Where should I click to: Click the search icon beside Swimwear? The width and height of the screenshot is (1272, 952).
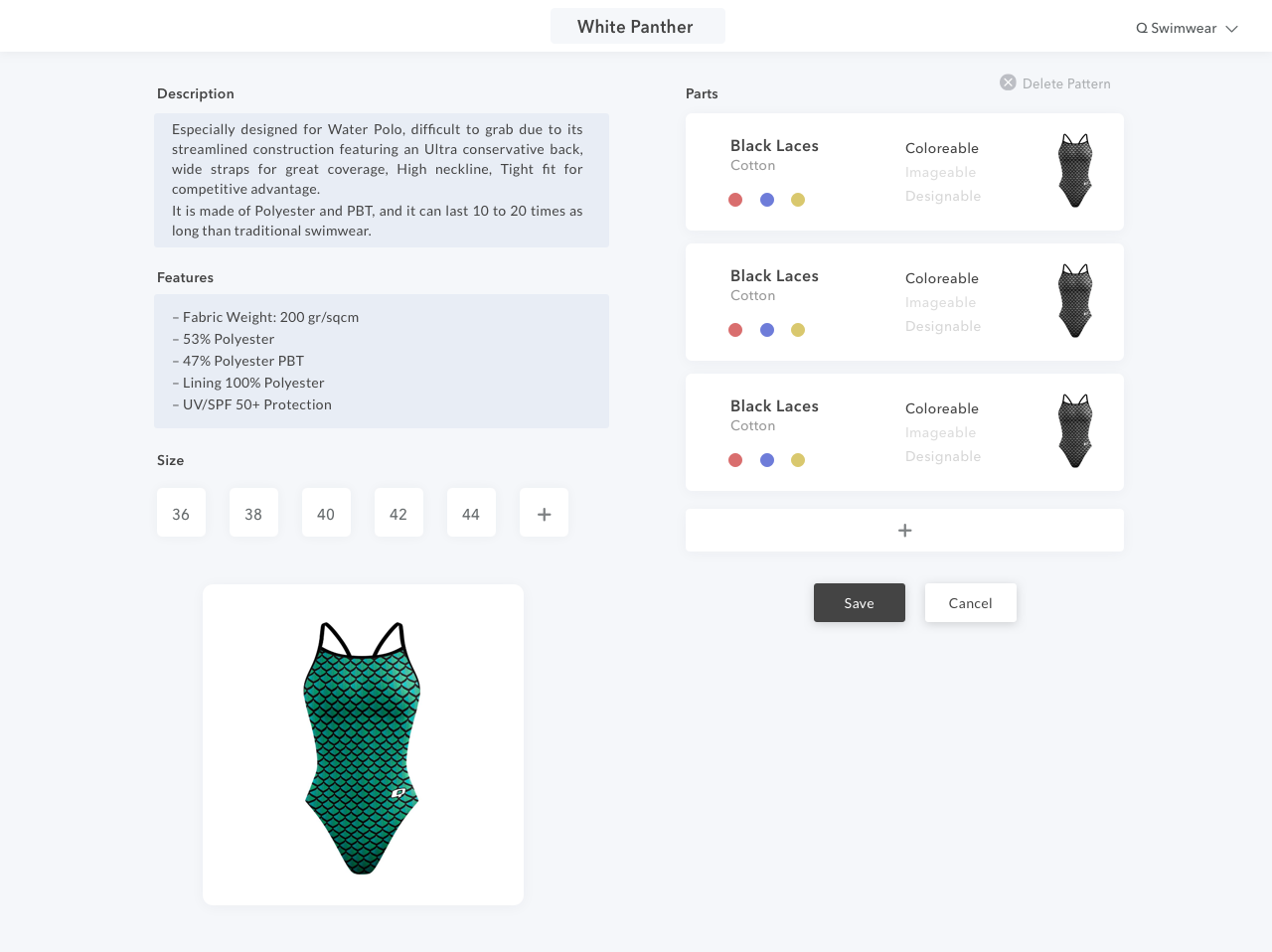(x=1142, y=29)
